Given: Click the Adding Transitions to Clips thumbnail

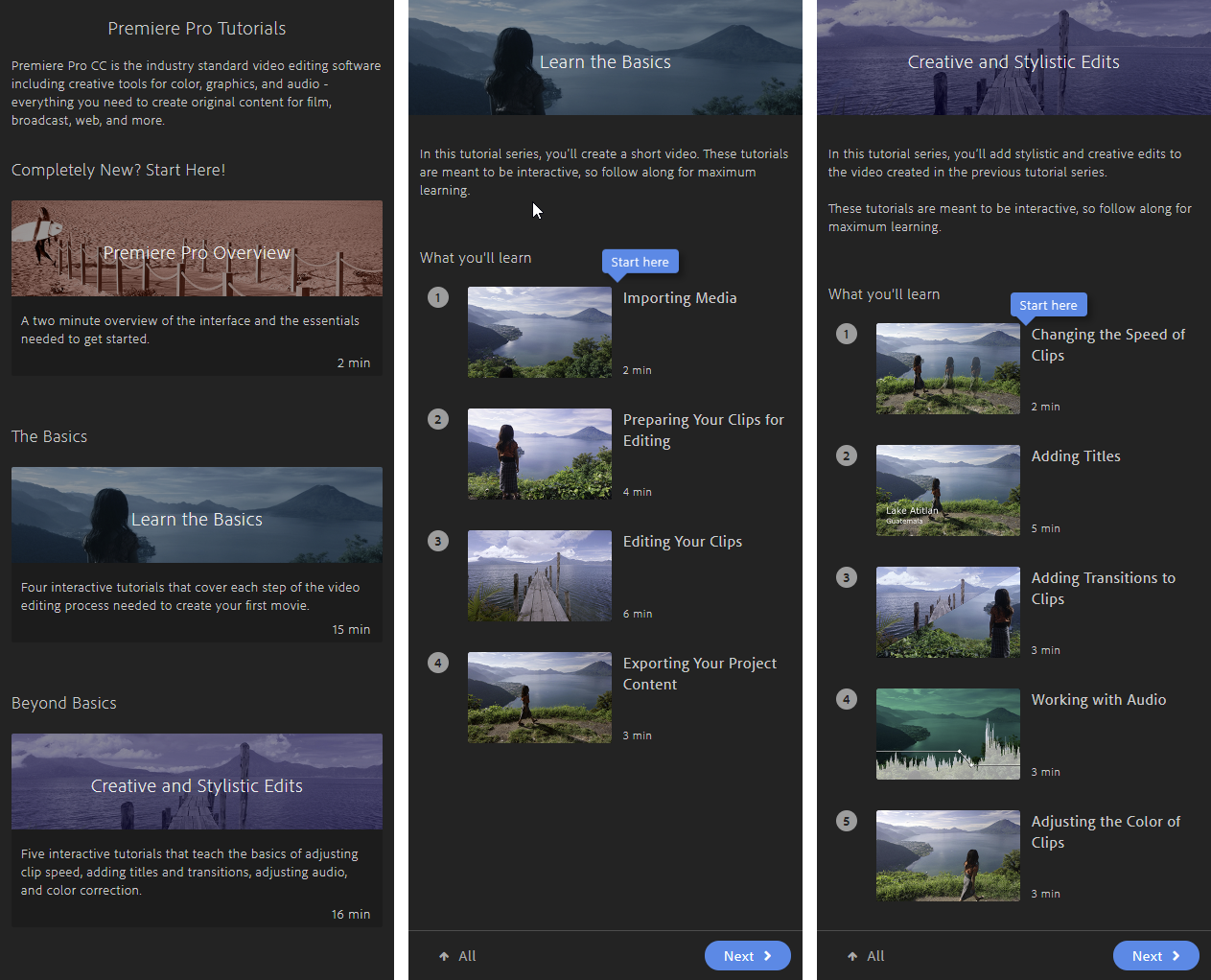Looking at the screenshot, I should click(948, 612).
